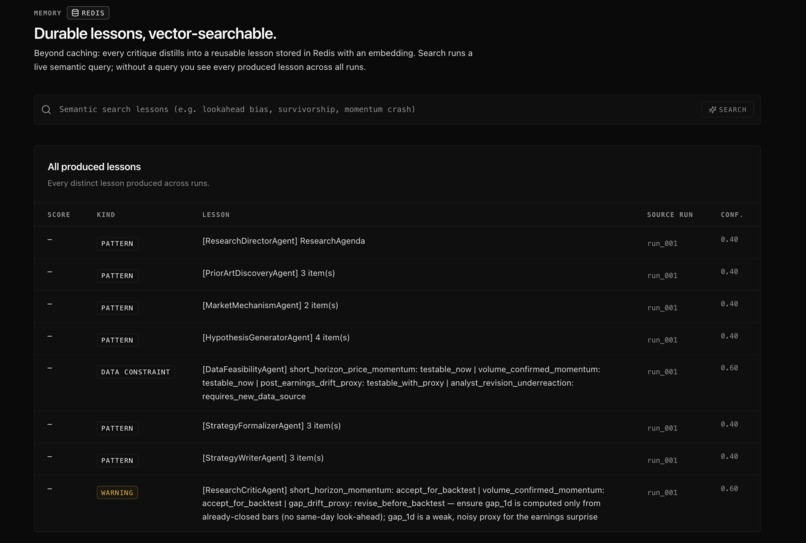
Task: Click the SOURCE RUN column header
Action: (x=670, y=214)
